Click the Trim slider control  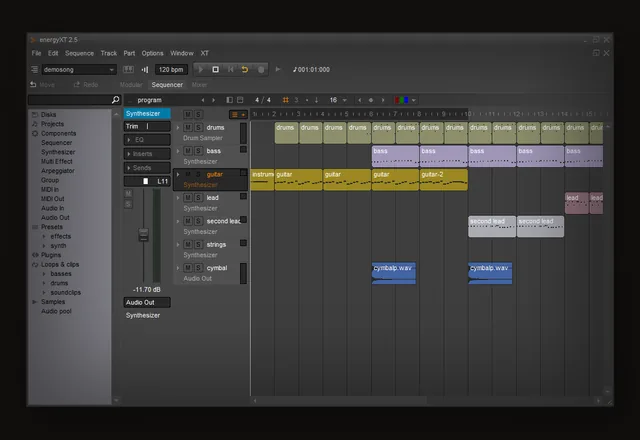click(x=147, y=127)
